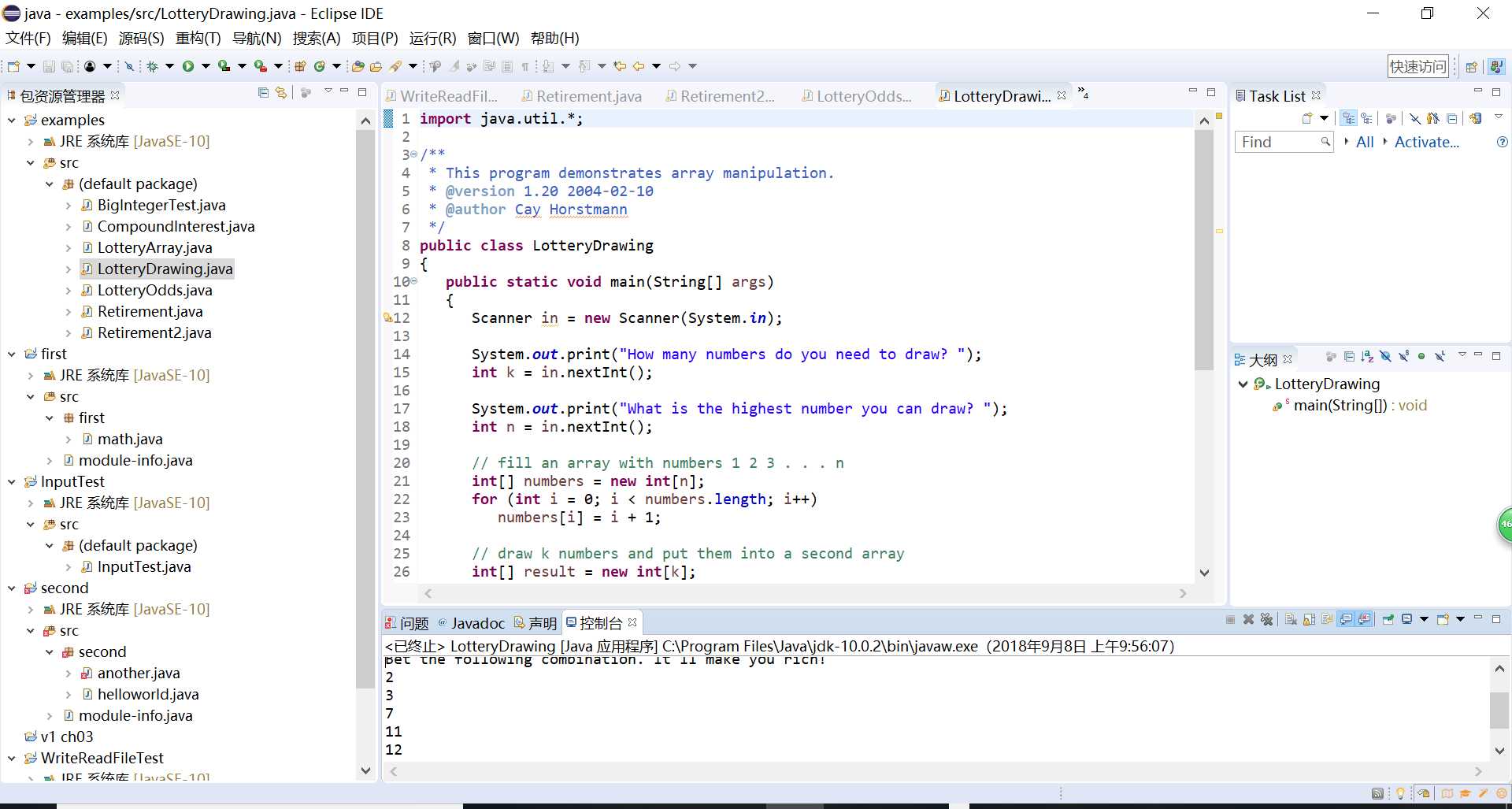Toggle Show Console on standard output change
Screen dimensions: 1512x809
point(1346,619)
